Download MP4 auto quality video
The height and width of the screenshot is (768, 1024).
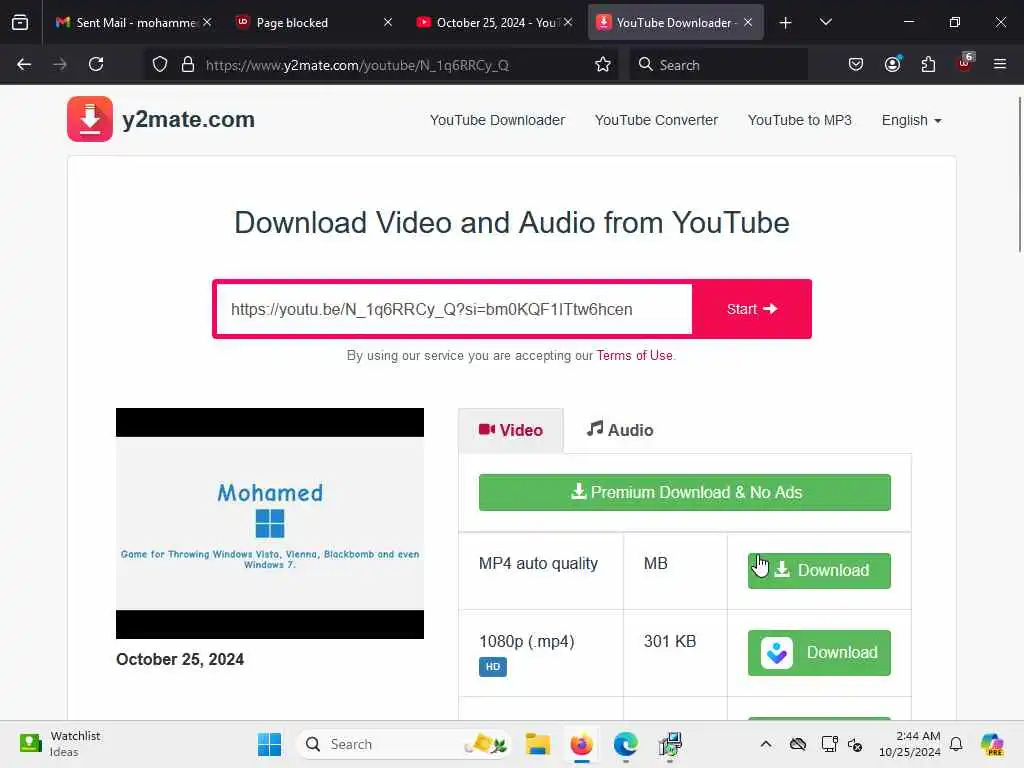pos(819,570)
